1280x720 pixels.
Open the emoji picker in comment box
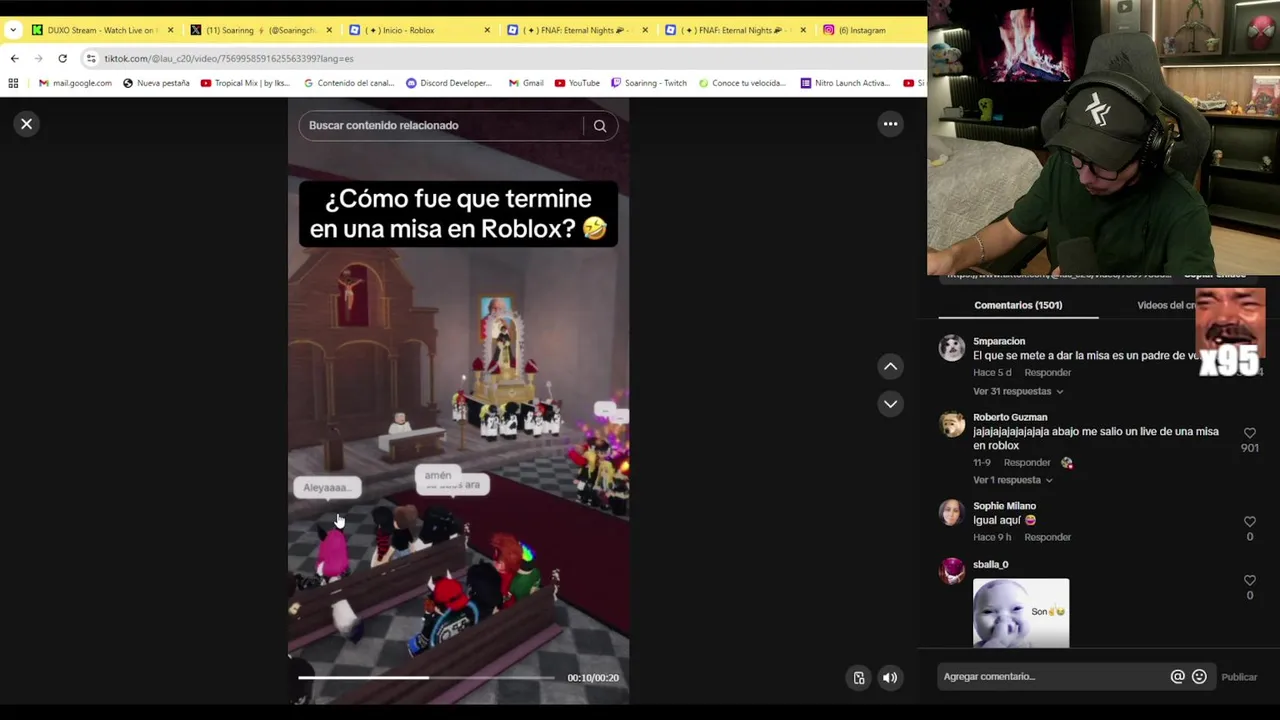coord(1199,677)
